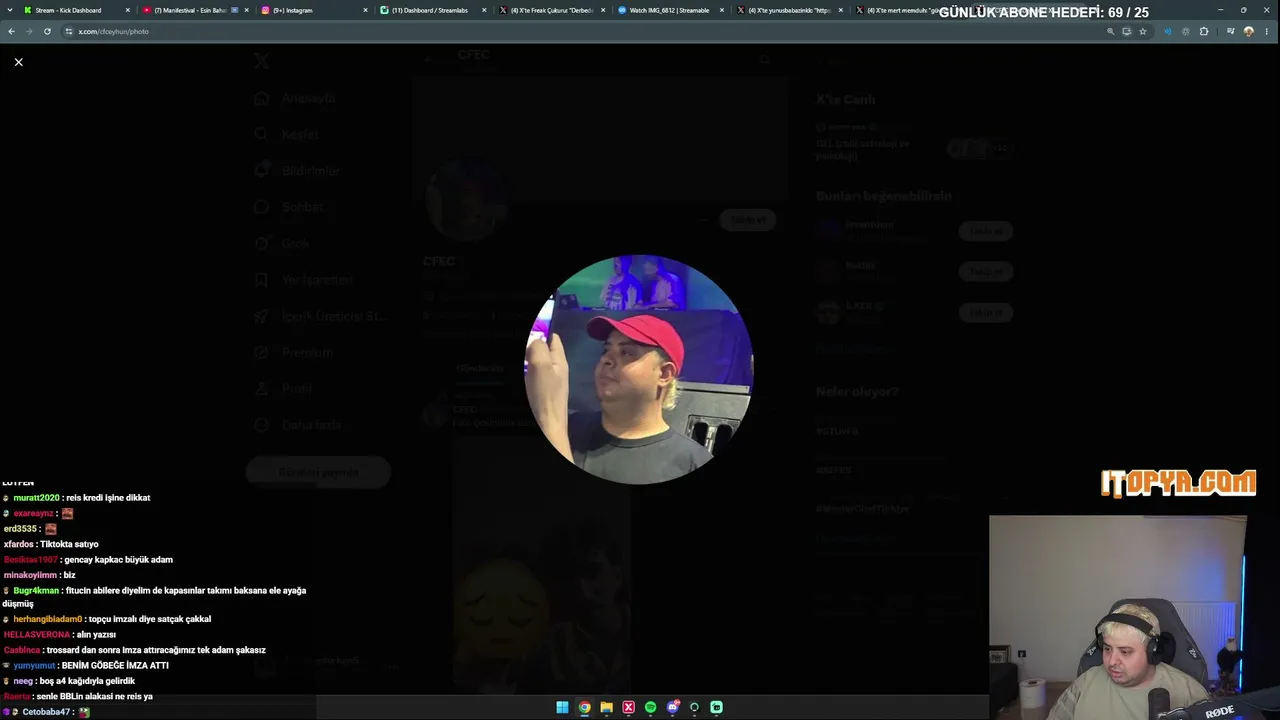
Task: Close the Dashboard / Streamlabs tab
Action: point(484,10)
